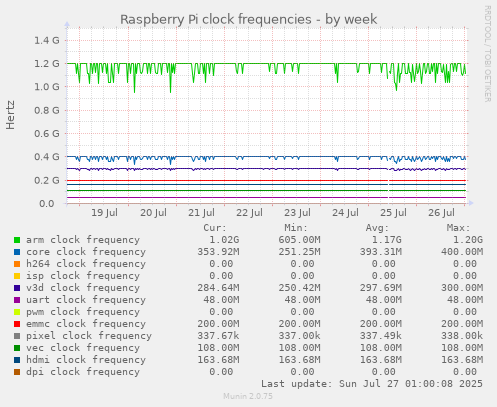This screenshot has height=407, width=497.
Task: Click arm average value 1.17G
Action: 387,240
